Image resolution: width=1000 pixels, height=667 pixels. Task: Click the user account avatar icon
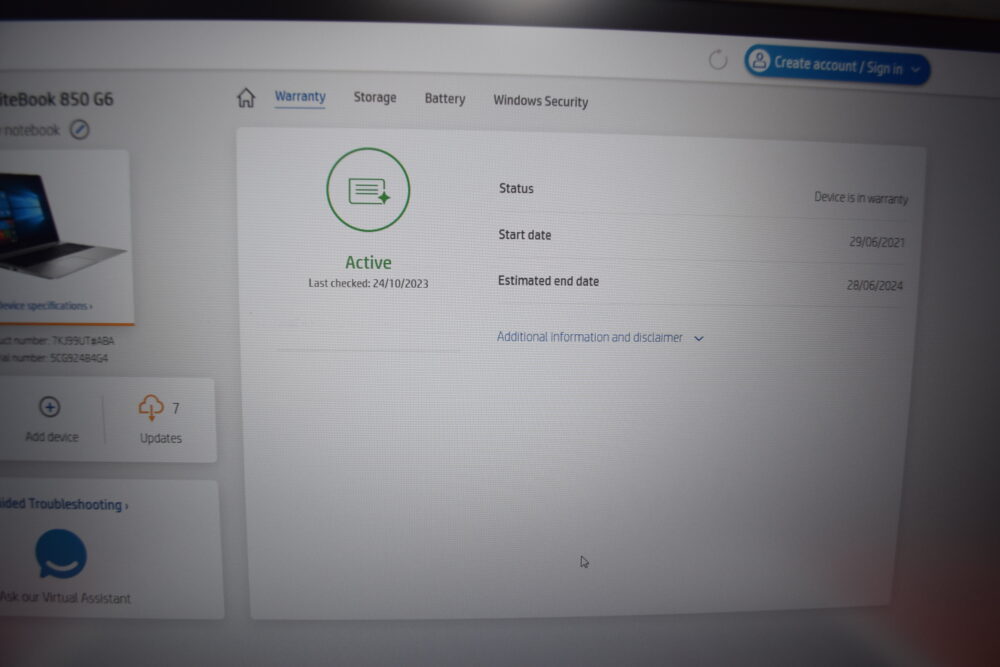pyautogui.click(x=759, y=61)
